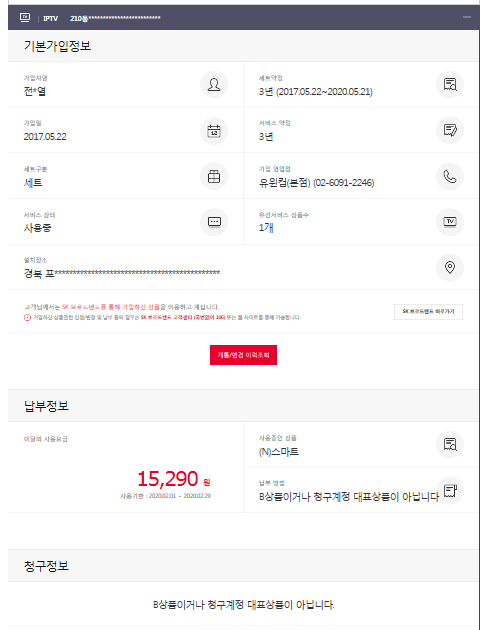Click the installation location pin icon
Screen dimensions: 482x630
click(x=450, y=267)
